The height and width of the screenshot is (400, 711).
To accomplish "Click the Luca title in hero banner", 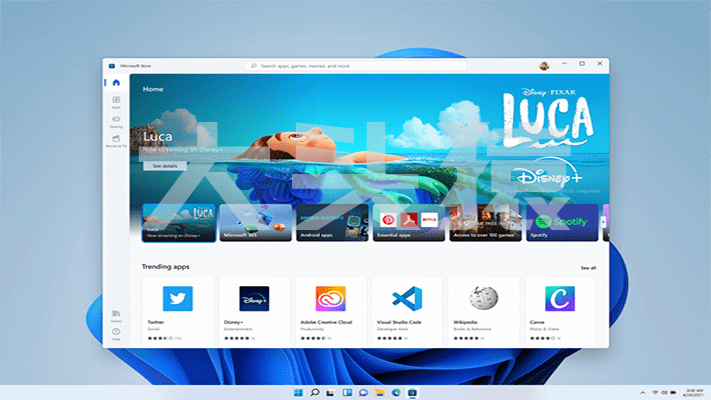I will click(157, 137).
